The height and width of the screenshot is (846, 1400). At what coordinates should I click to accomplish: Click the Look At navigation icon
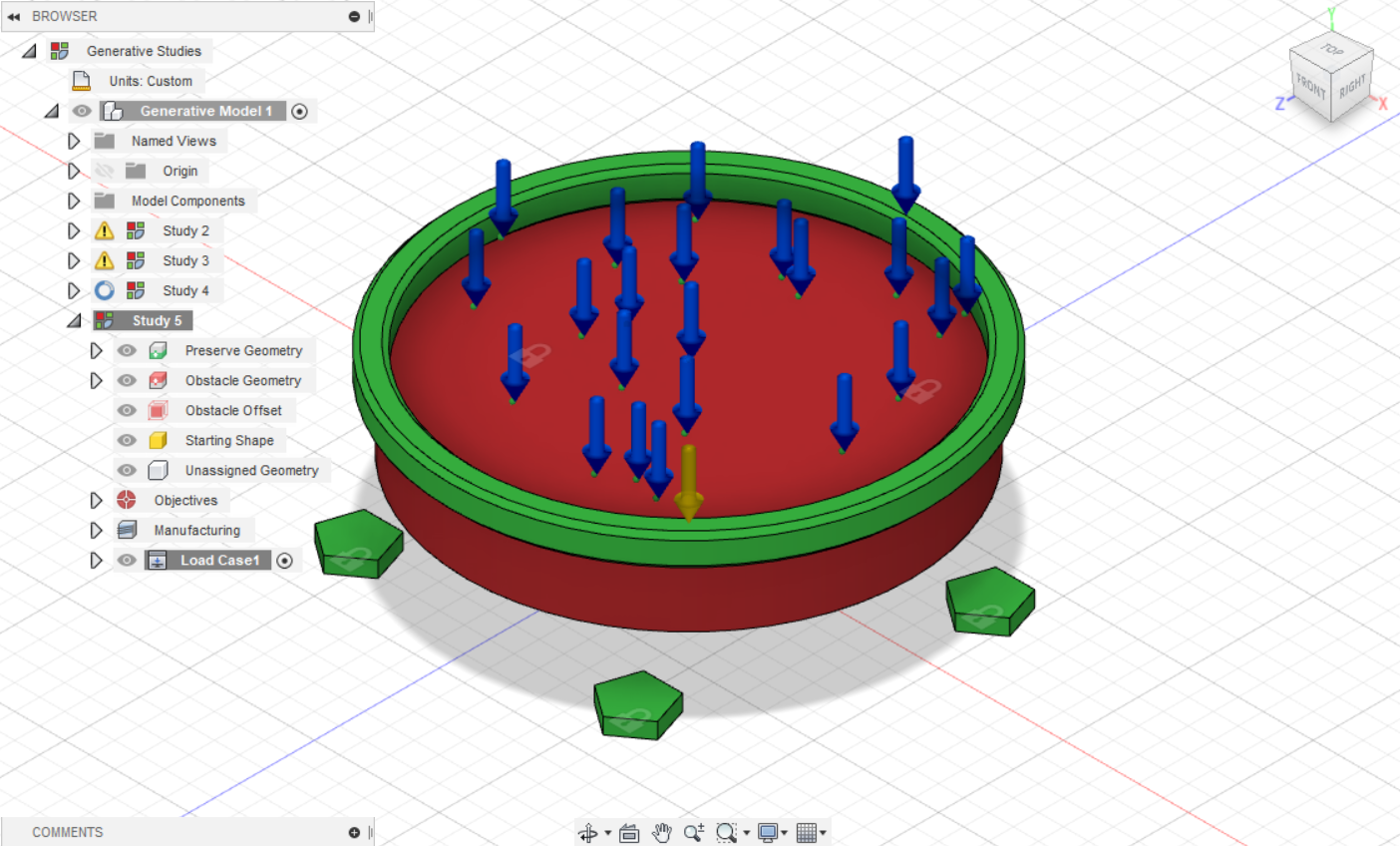click(629, 833)
